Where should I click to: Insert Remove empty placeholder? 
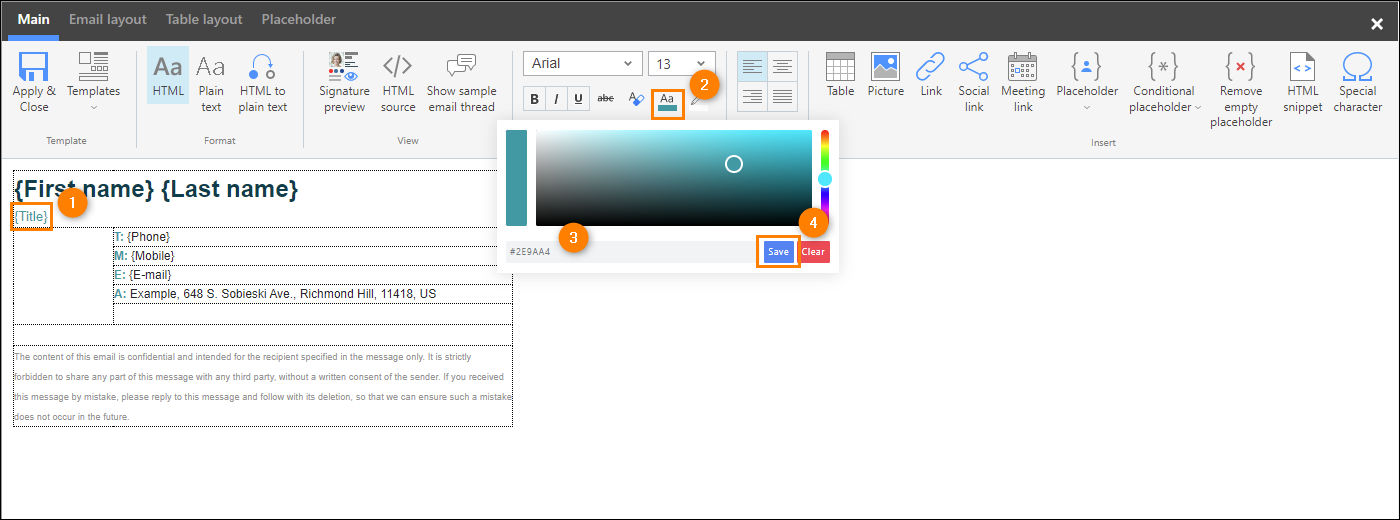(x=1241, y=90)
